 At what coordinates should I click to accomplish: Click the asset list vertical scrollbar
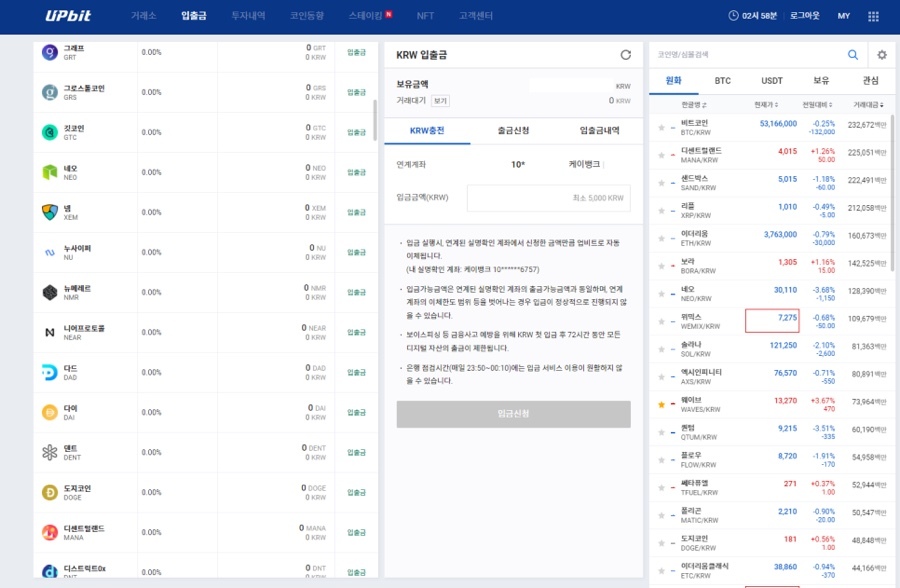(375, 121)
